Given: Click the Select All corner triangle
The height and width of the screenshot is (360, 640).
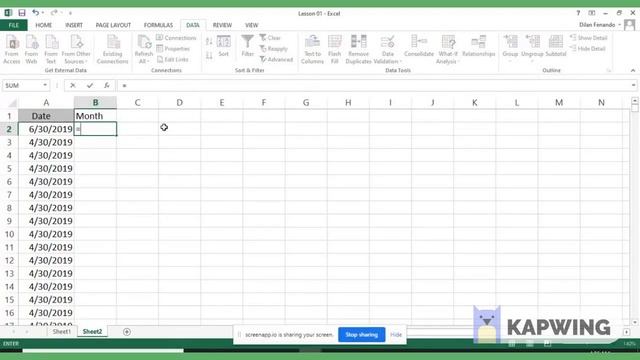Looking at the screenshot, I should 12,102.
